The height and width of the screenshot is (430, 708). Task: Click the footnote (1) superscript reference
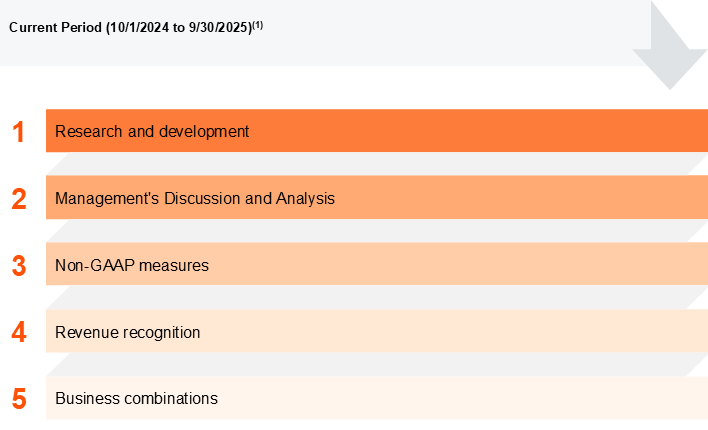pyautogui.click(x=257, y=24)
